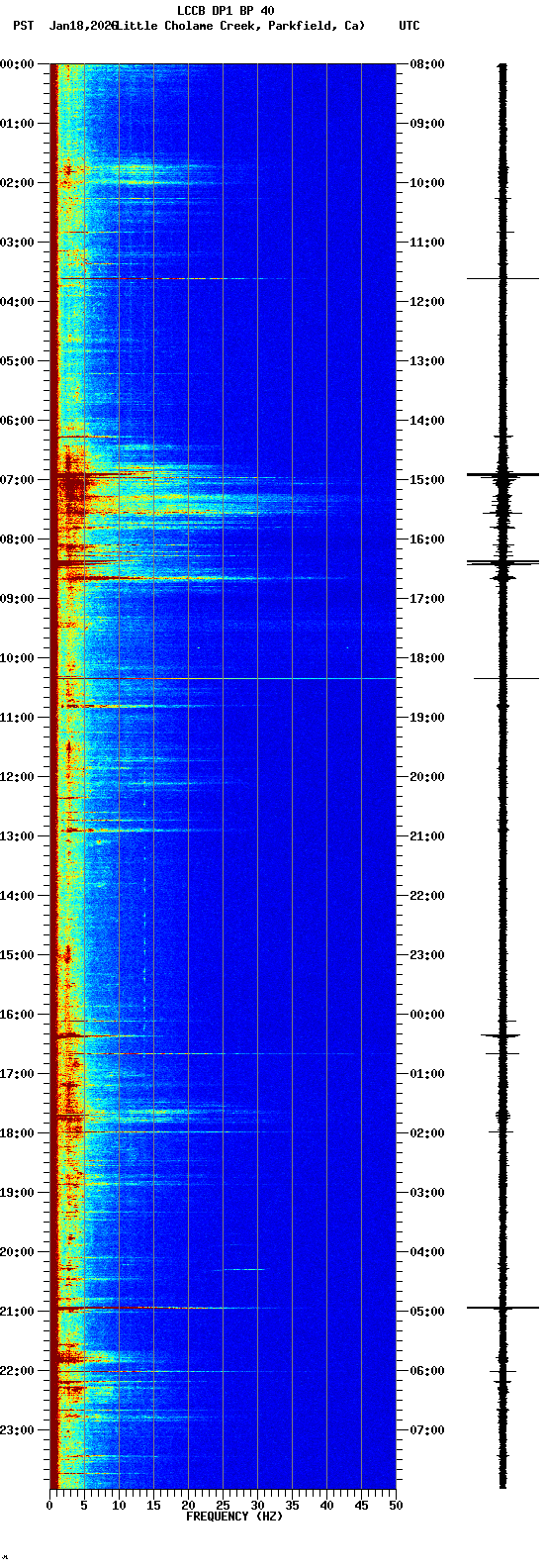Click the 'FREQUENCY (HZ)' axis label

[x=234, y=1517]
